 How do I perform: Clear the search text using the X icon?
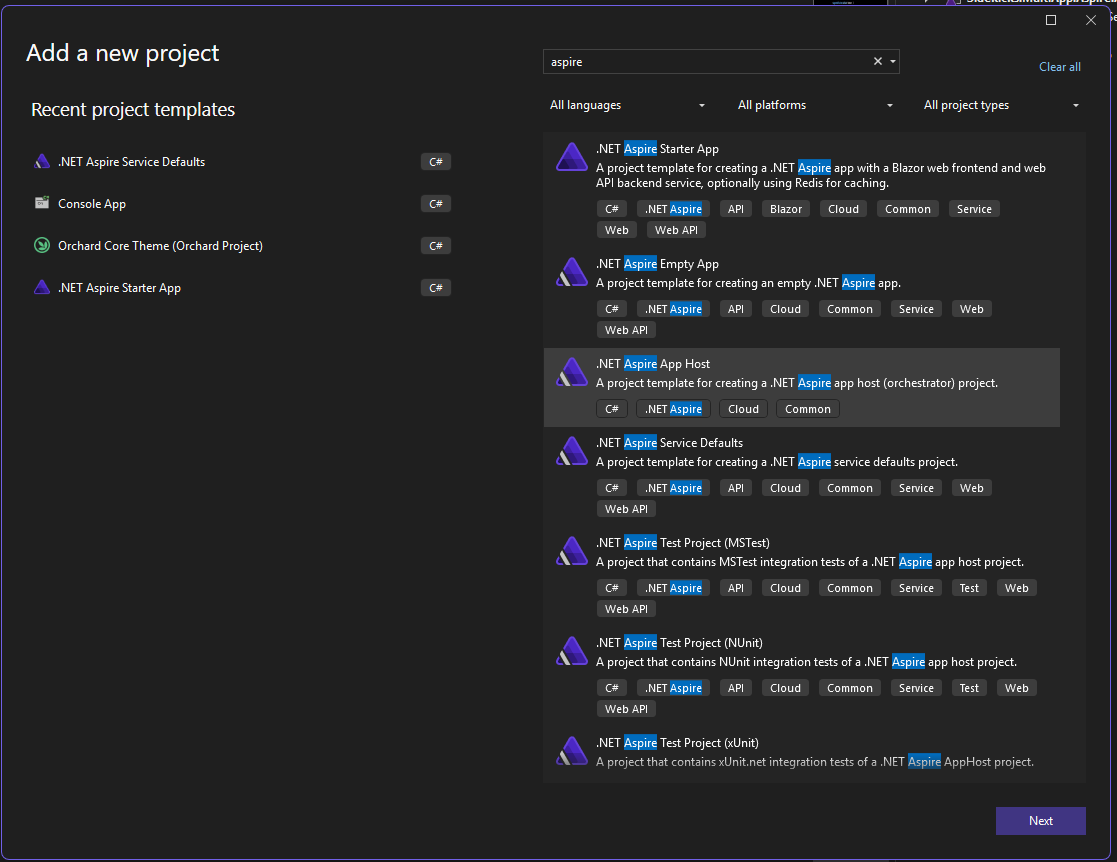point(877,61)
